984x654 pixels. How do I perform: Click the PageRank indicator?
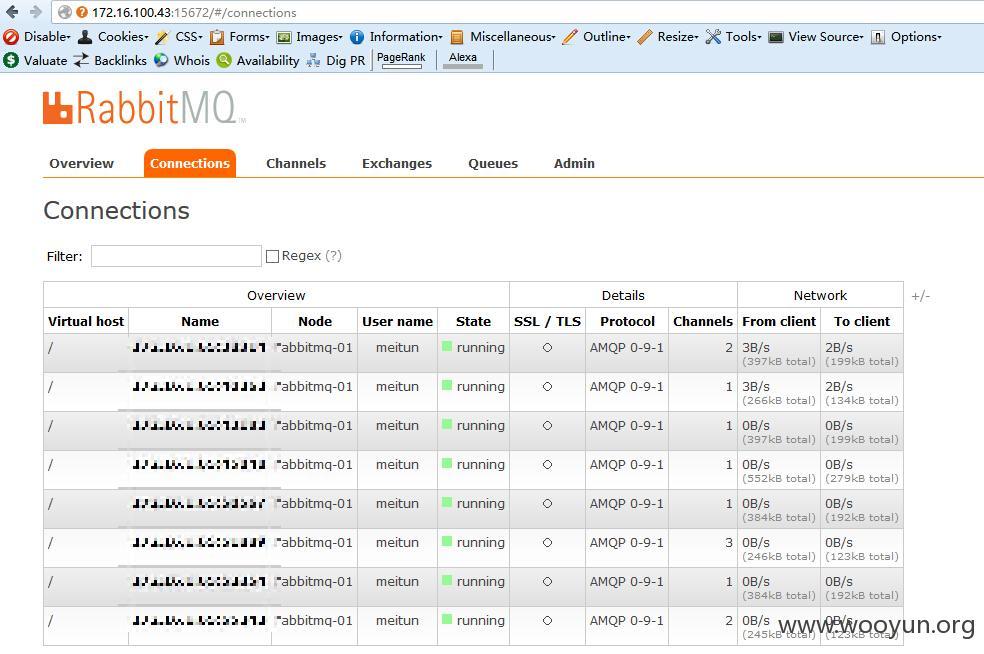pyautogui.click(x=401, y=59)
